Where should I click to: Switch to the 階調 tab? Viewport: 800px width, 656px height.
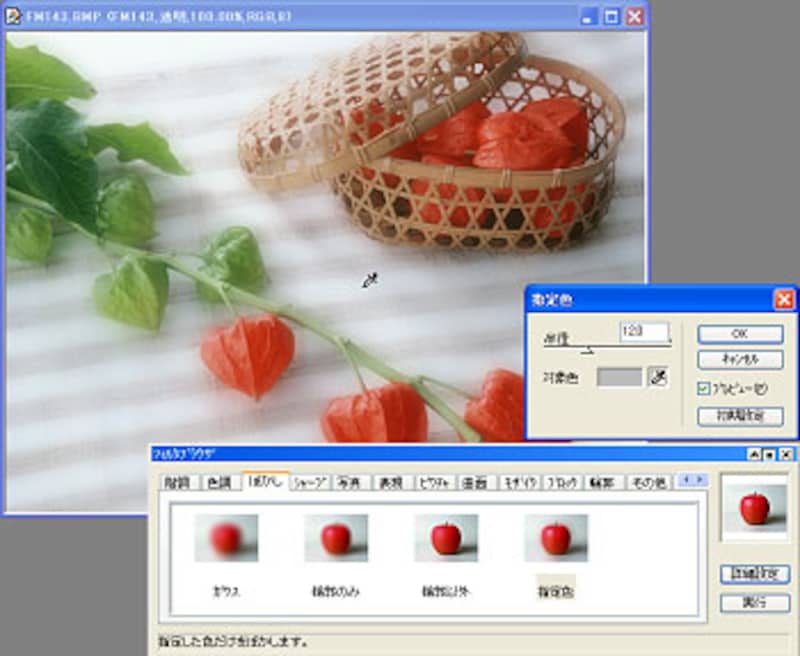click(x=178, y=482)
